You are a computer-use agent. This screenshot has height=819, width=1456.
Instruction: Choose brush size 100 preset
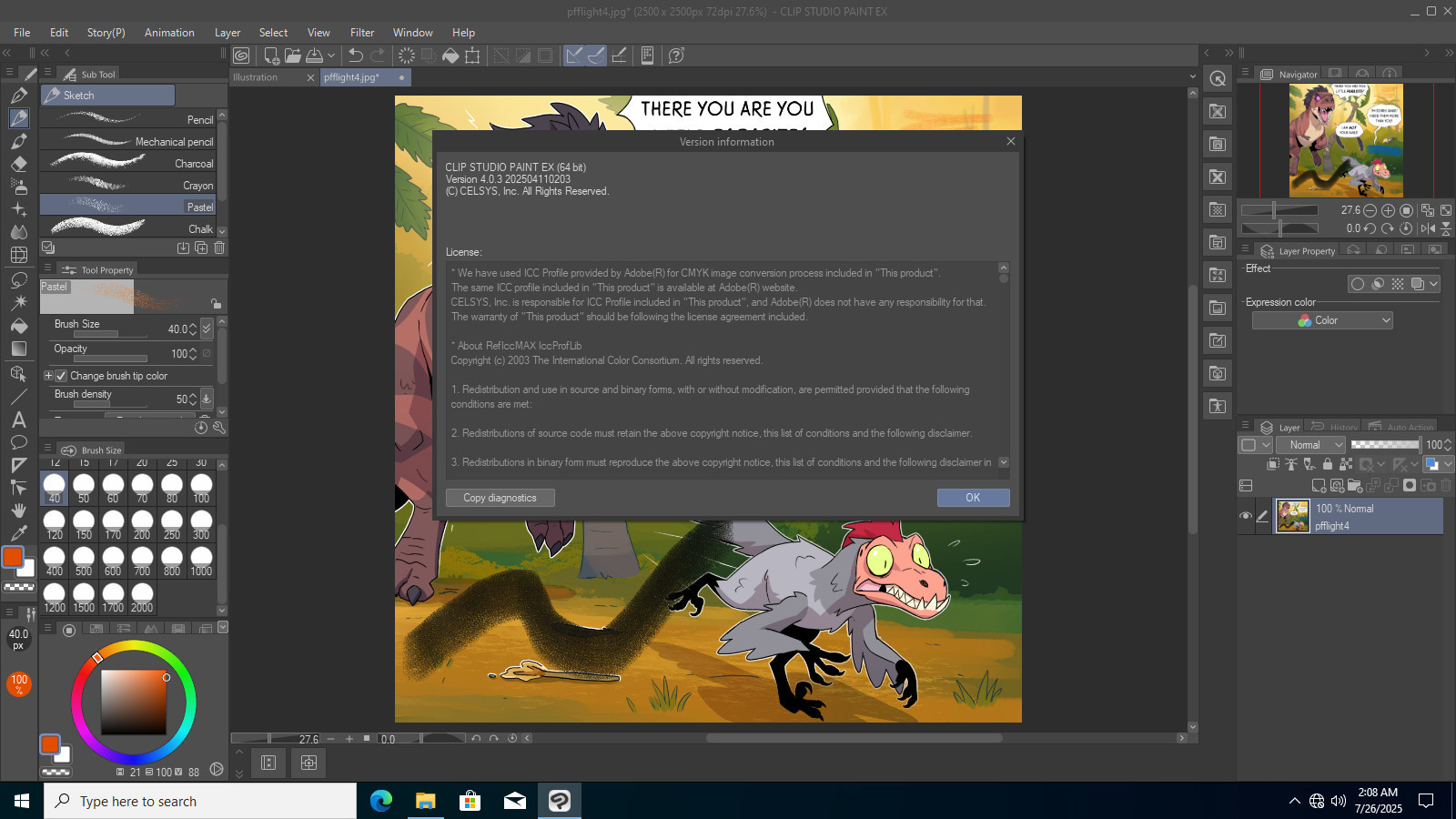tap(201, 489)
